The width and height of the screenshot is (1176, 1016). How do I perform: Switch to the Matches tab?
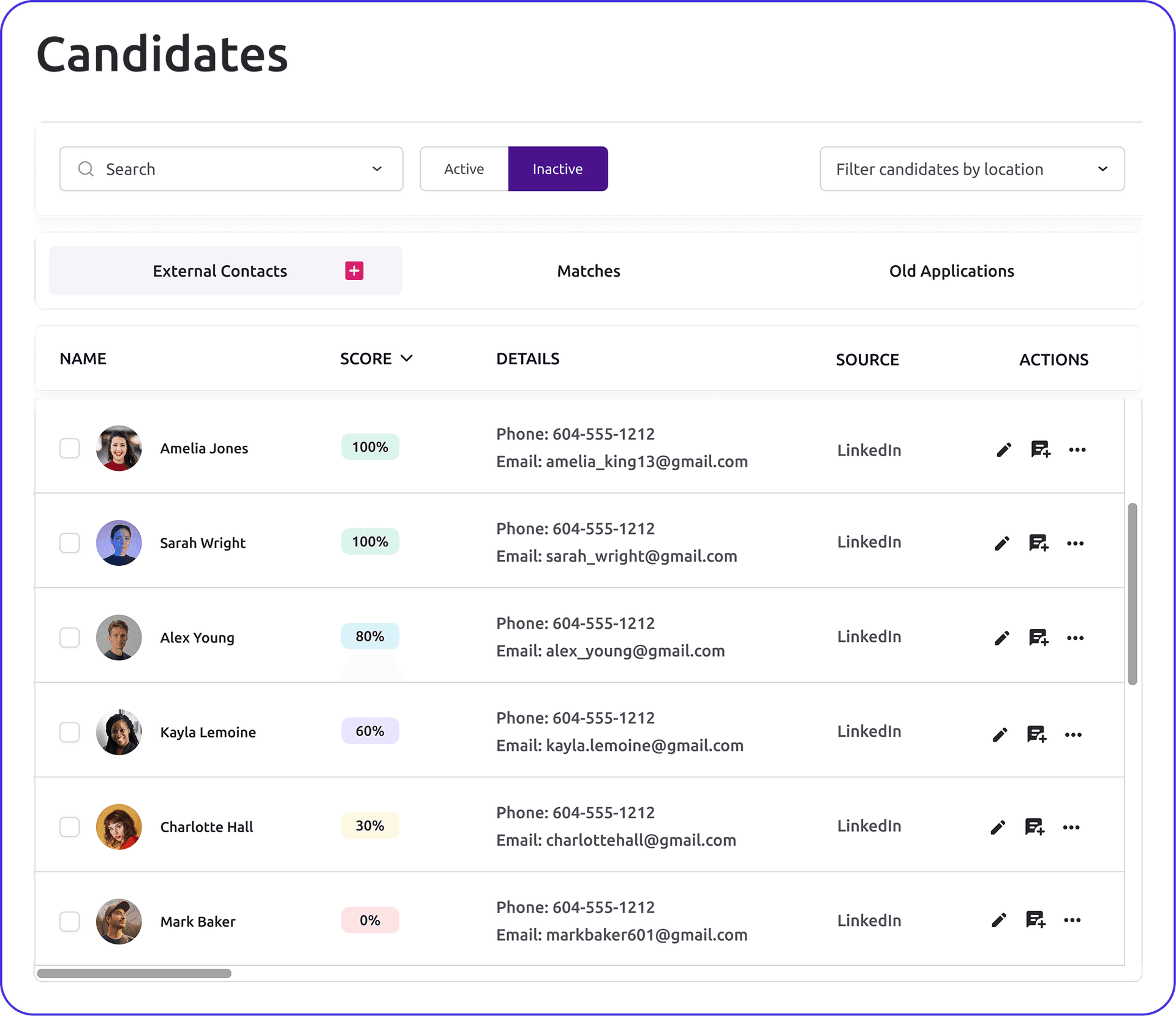click(x=588, y=271)
